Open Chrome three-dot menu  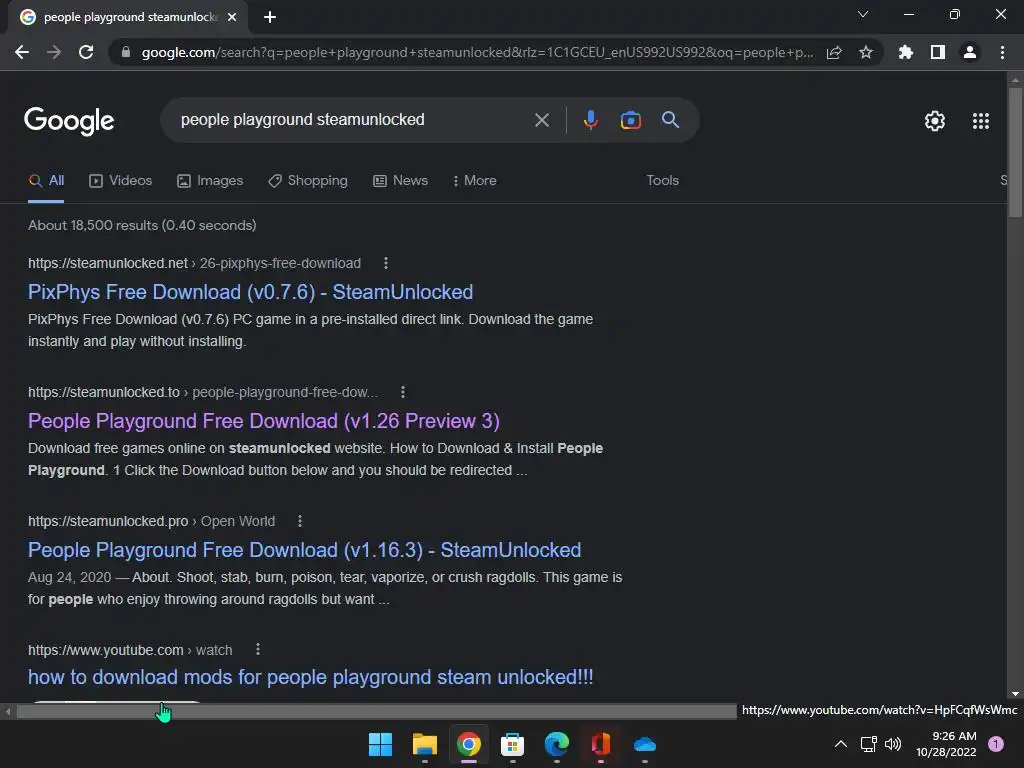(x=1002, y=52)
